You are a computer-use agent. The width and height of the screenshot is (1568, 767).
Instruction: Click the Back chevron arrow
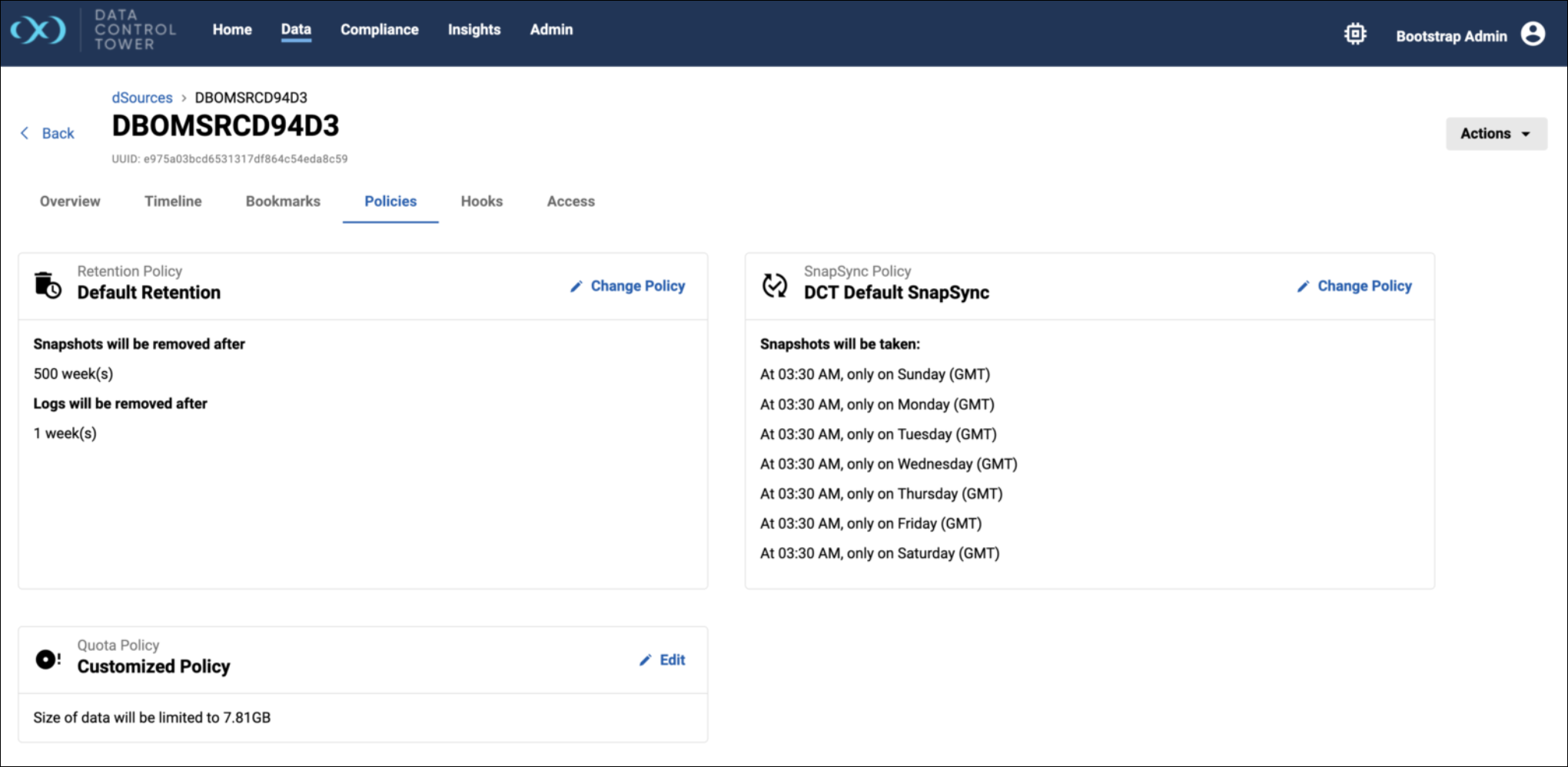pos(25,133)
